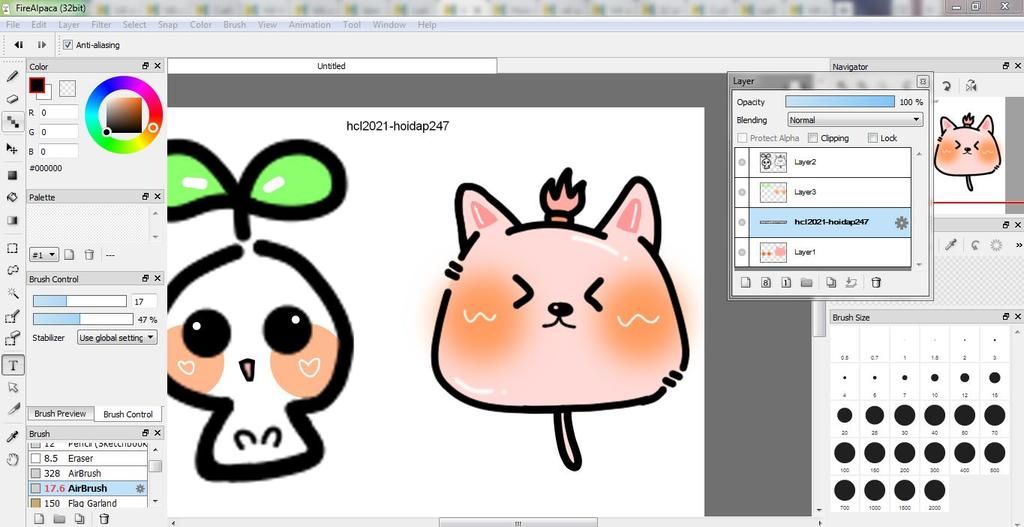The width and height of the screenshot is (1024, 527).
Task: Toggle visibility of Layer3
Action: [742, 192]
